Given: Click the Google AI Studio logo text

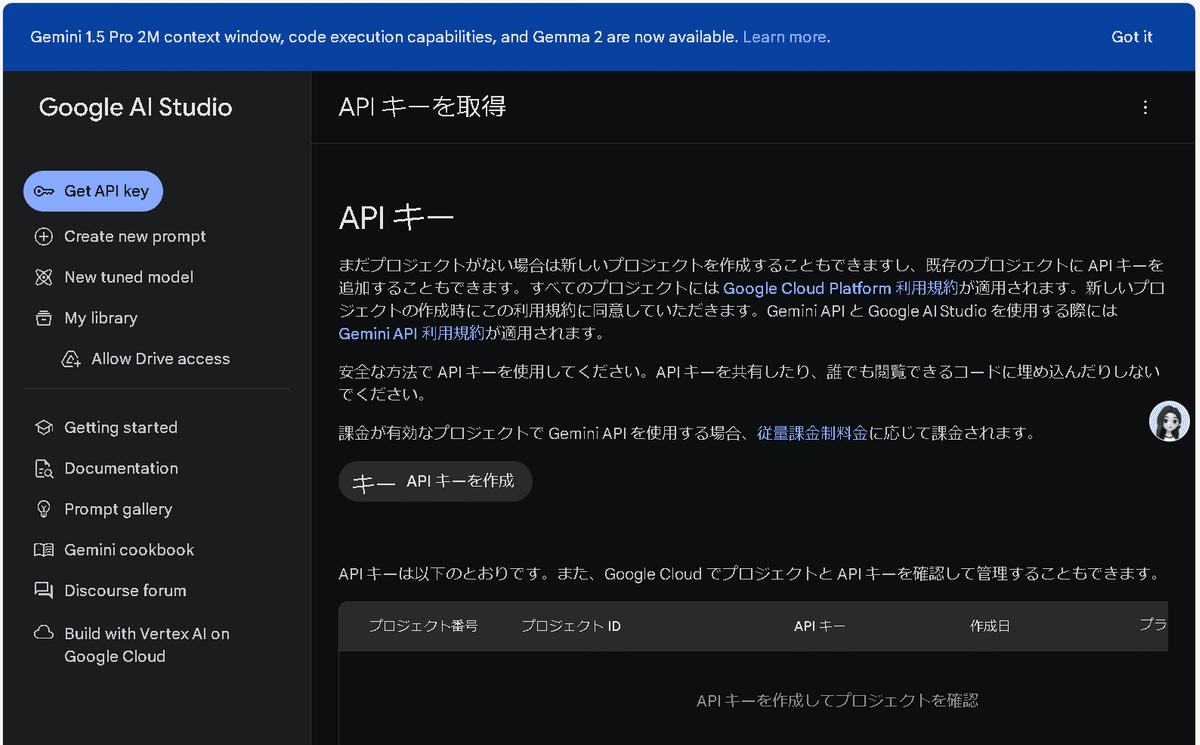Looking at the screenshot, I should [x=135, y=107].
